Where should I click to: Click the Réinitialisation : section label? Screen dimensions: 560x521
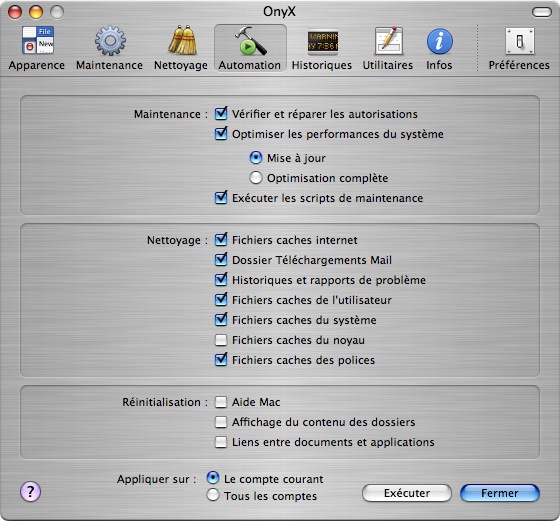click(165, 402)
